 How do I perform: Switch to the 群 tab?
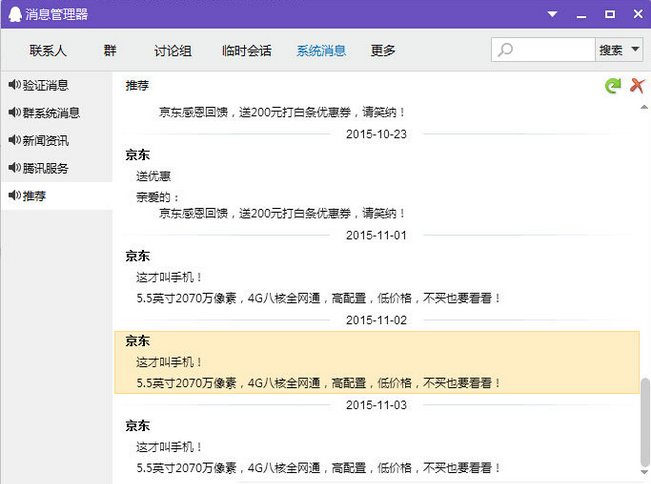(110, 51)
